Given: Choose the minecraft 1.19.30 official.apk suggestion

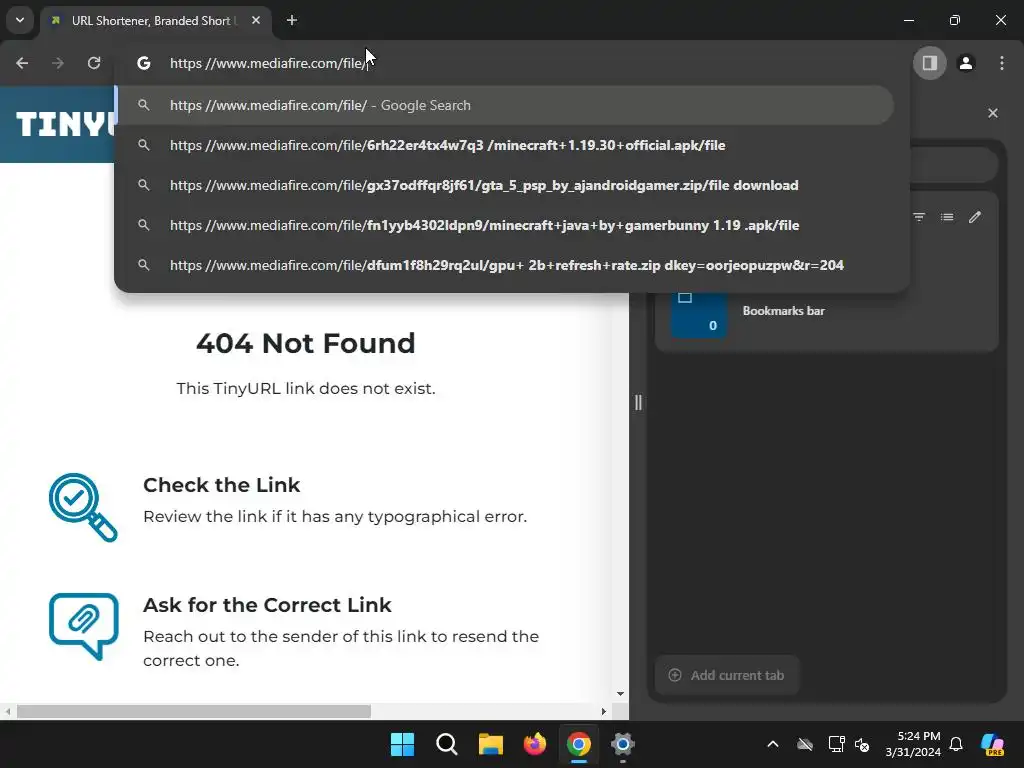Looking at the screenshot, I should click(505, 145).
